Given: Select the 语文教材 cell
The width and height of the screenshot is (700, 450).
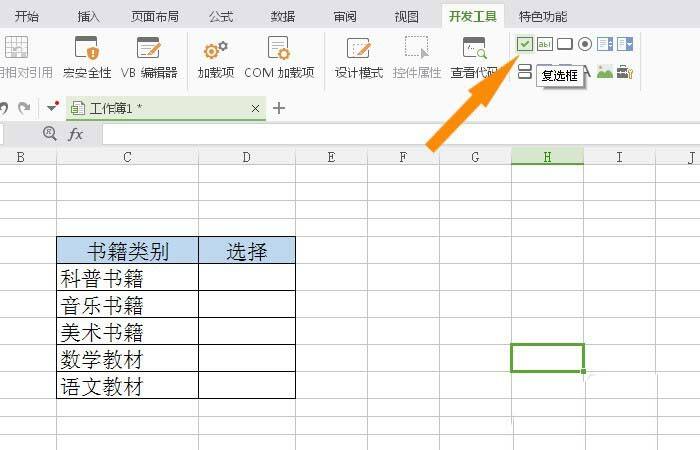Looking at the screenshot, I should pos(128,385).
